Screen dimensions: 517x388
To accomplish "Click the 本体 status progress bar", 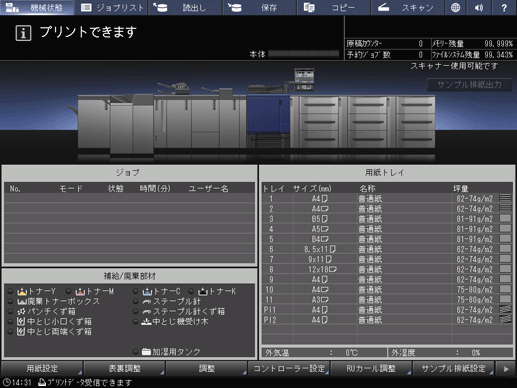I will pyautogui.click(x=304, y=54).
